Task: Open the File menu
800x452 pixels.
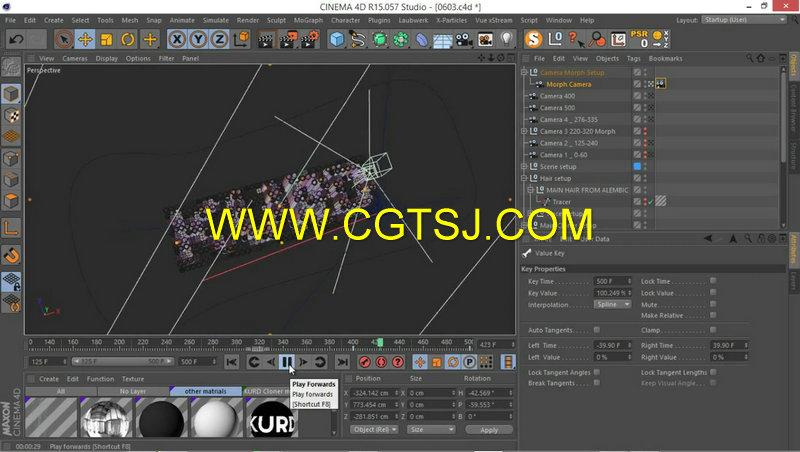Action: [x=10, y=20]
